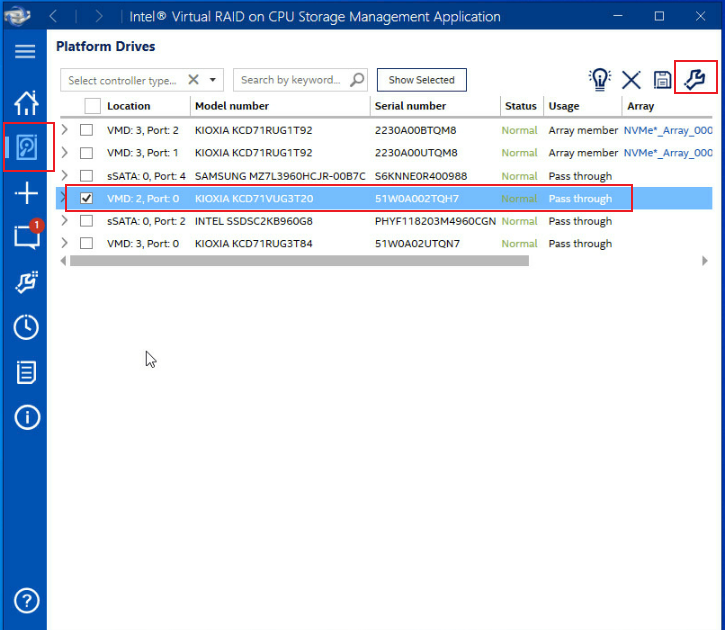
Task: Sort by the Location column header
Action: click(129, 106)
